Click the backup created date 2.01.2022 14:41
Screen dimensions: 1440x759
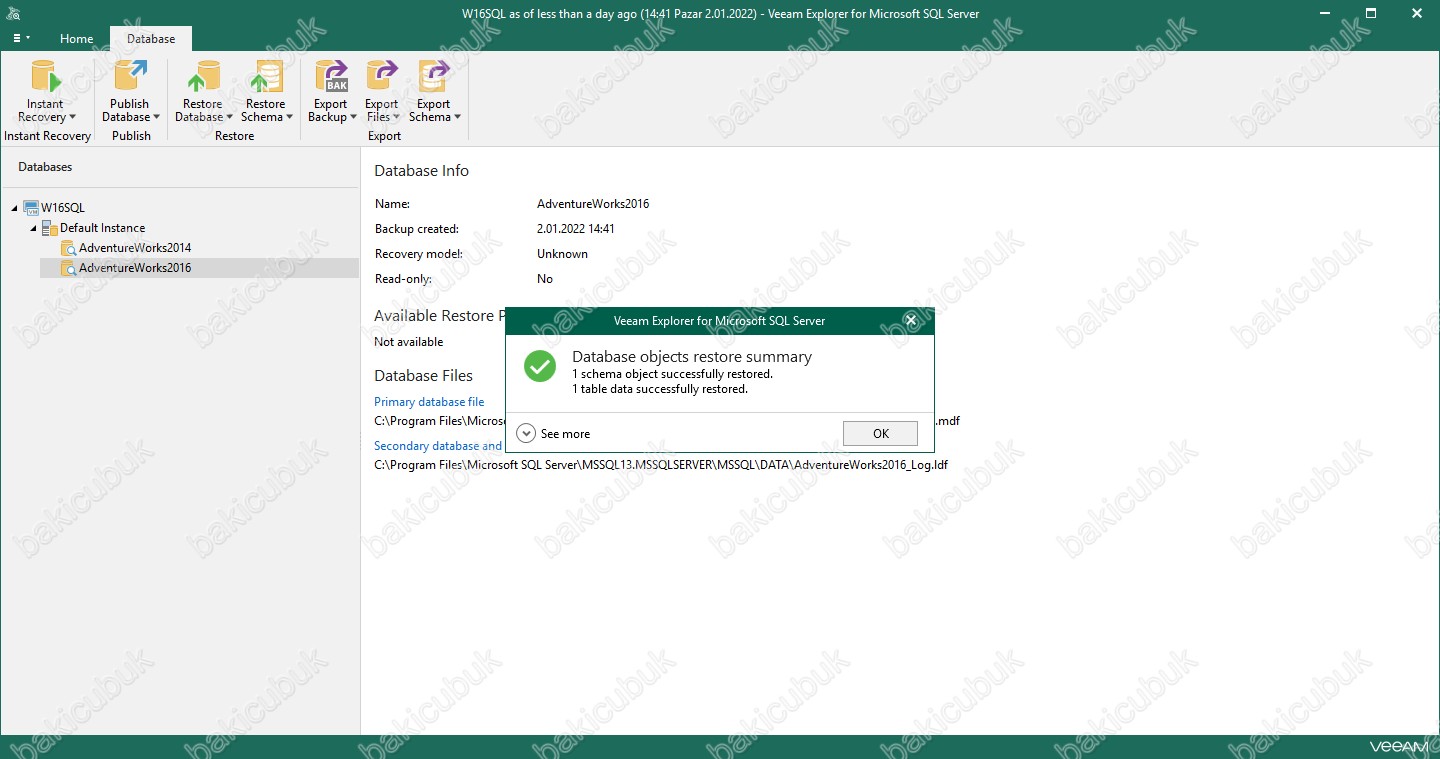pos(576,229)
